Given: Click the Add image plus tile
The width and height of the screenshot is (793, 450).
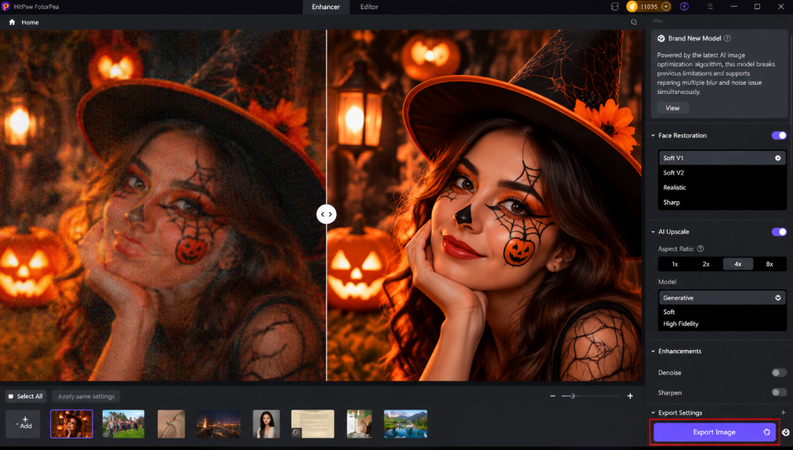Looking at the screenshot, I should 23,423.
